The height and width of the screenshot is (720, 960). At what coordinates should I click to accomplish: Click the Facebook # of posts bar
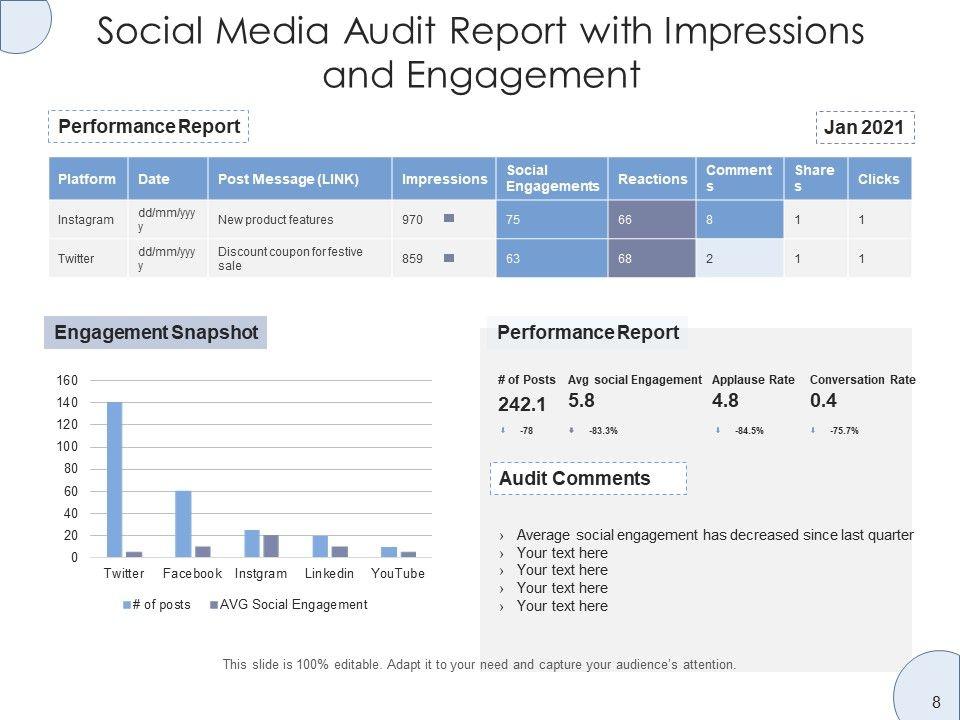click(x=183, y=523)
